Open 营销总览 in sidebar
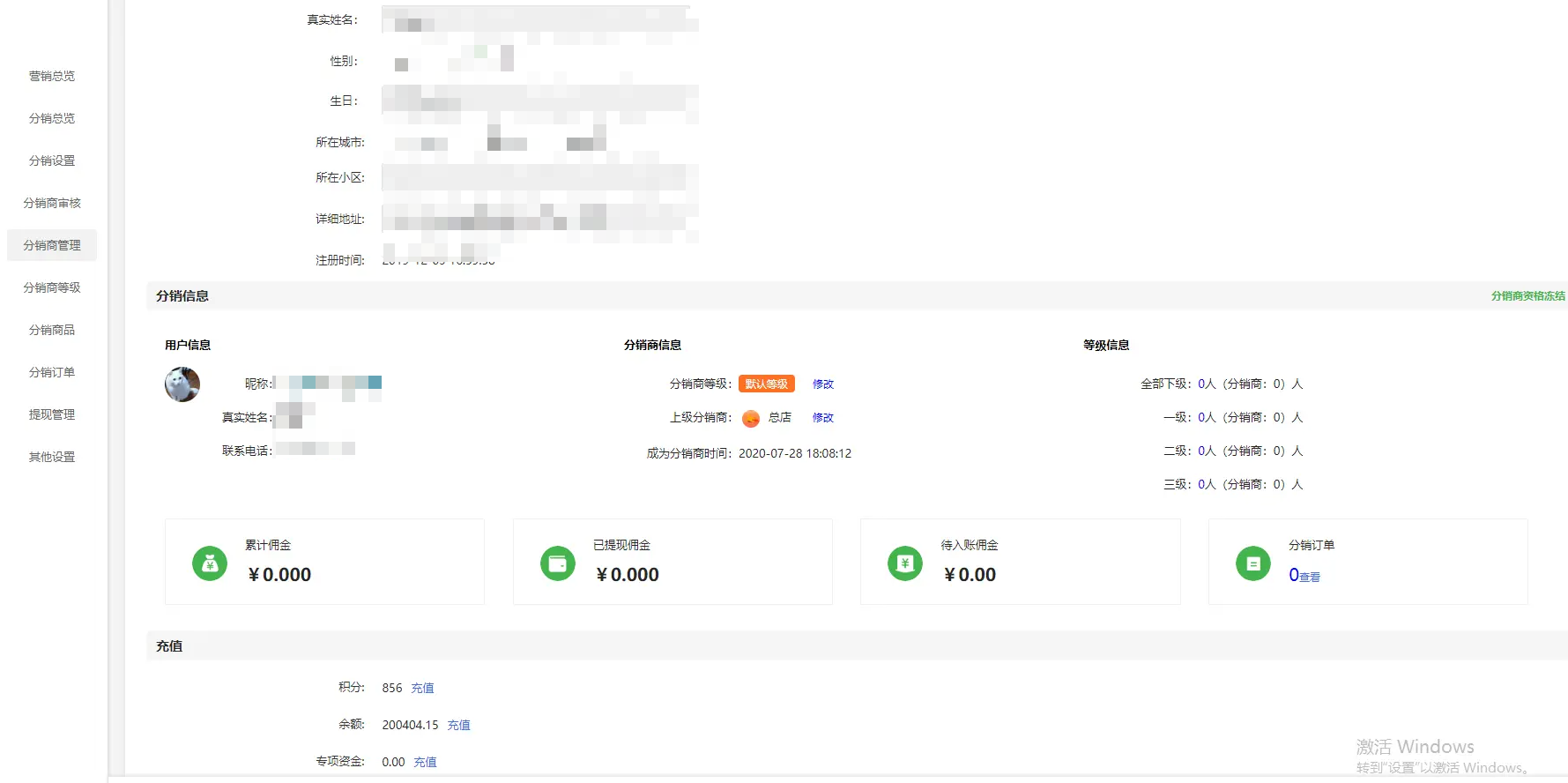Screen dimensions: 1568x783 point(52,76)
